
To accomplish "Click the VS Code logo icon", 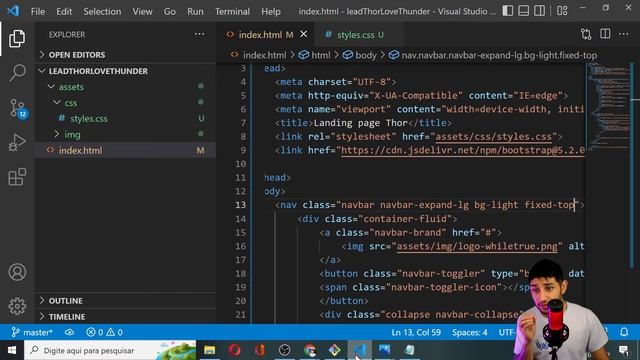I will tap(13, 11).
